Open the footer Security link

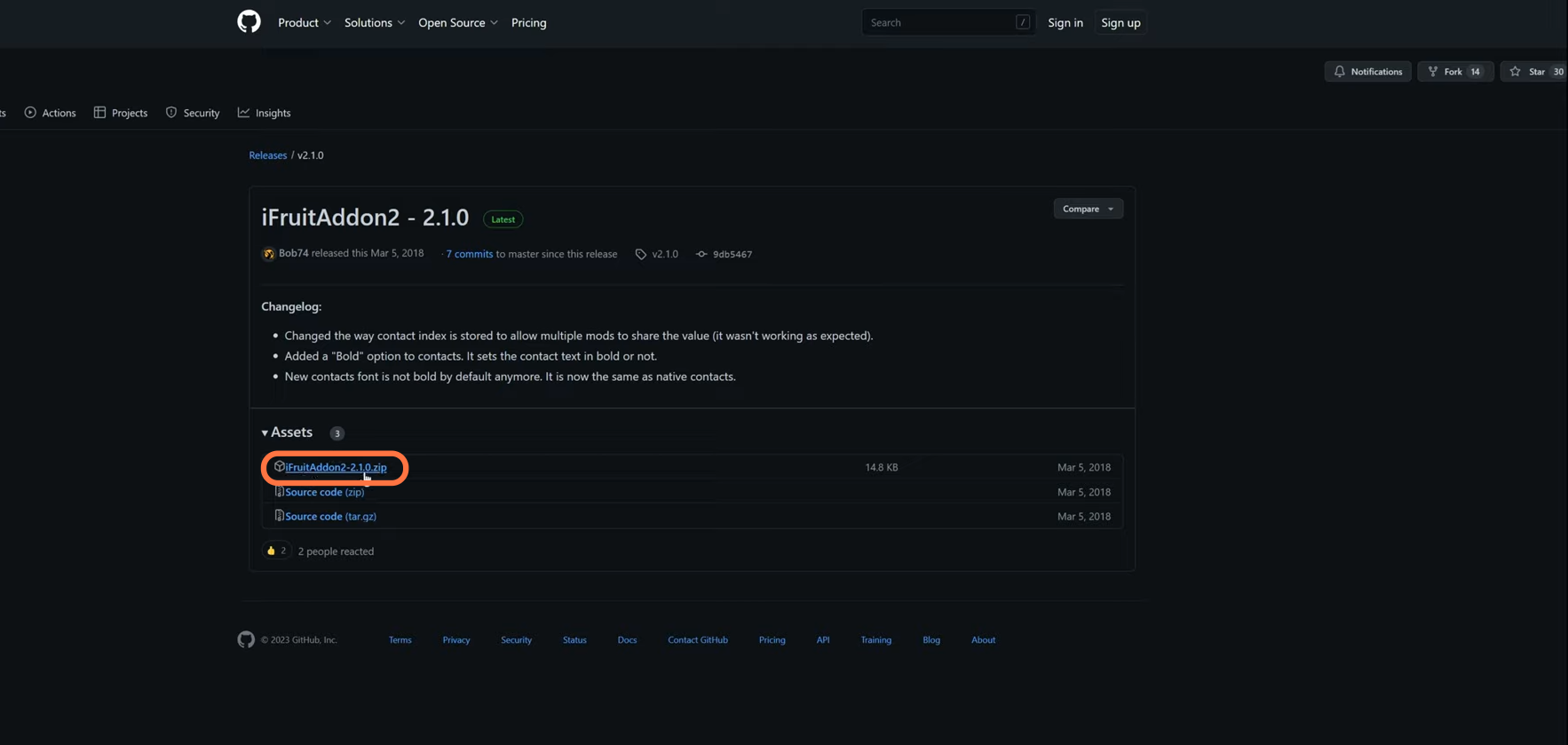(x=516, y=639)
